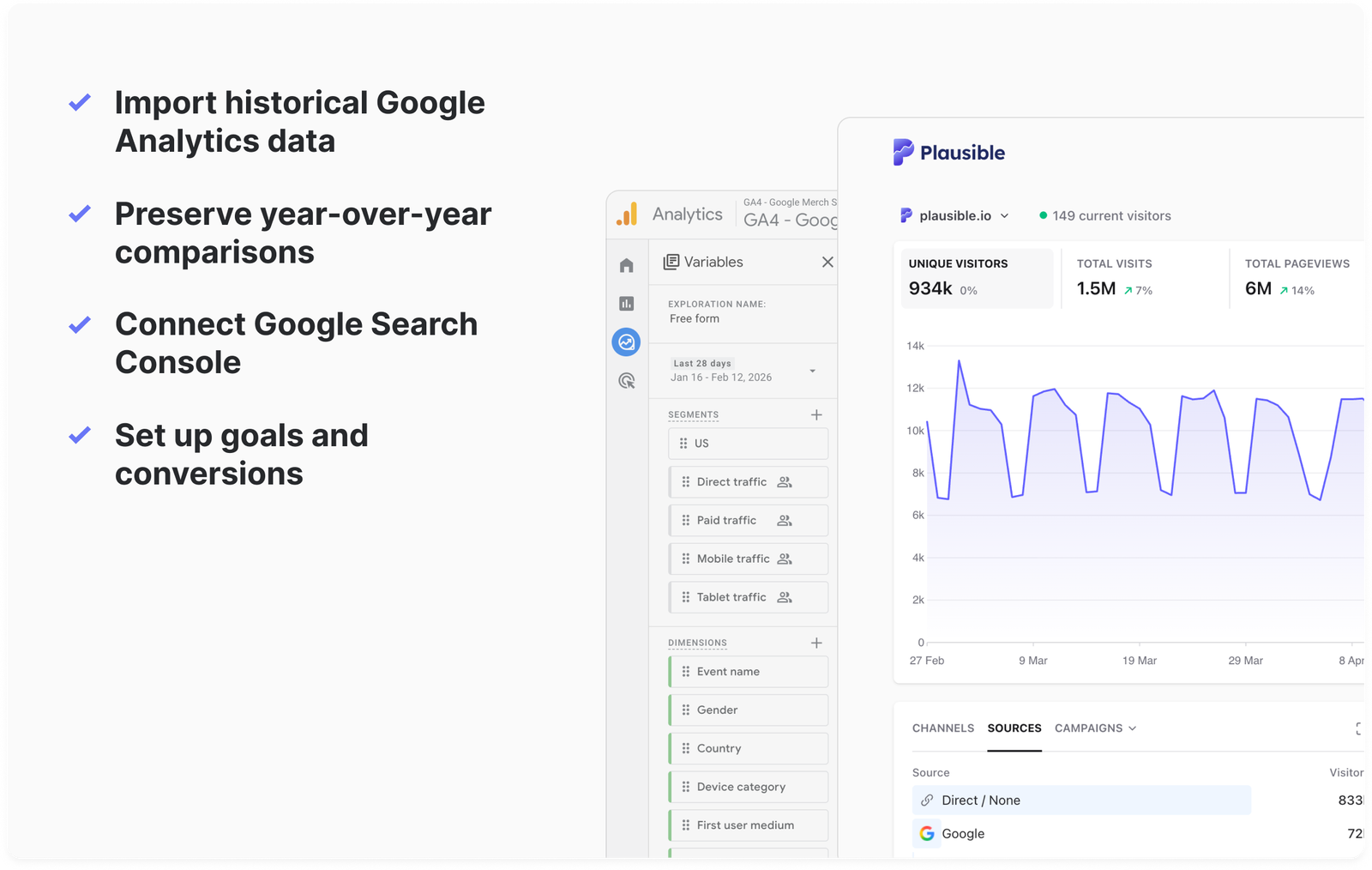Open the Google source row
Screen dimensions: 1372x870
pyautogui.click(x=1138, y=833)
